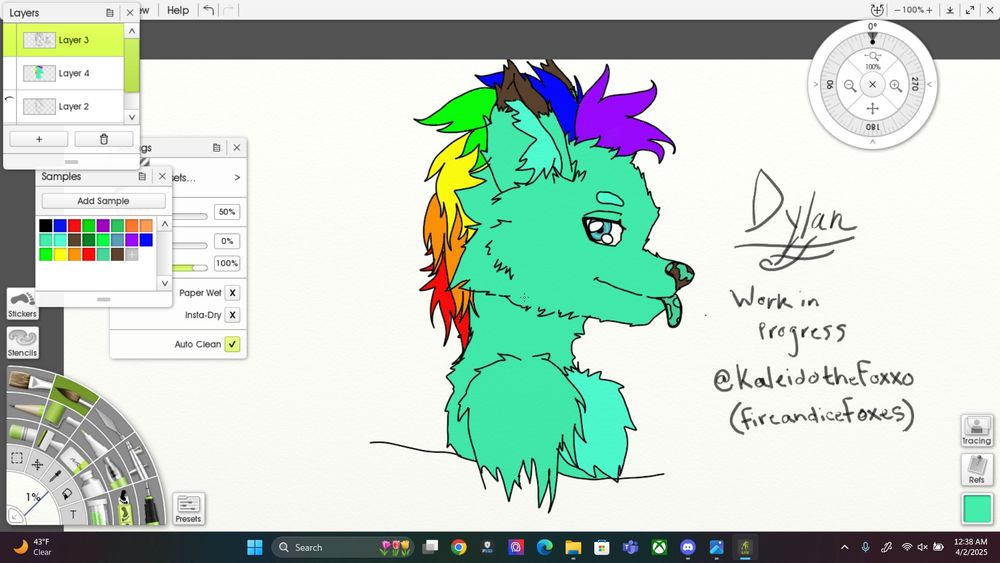Select the Color Sampler eyedropper tool
Screen dimensions: 1000x563
pos(55,476)
